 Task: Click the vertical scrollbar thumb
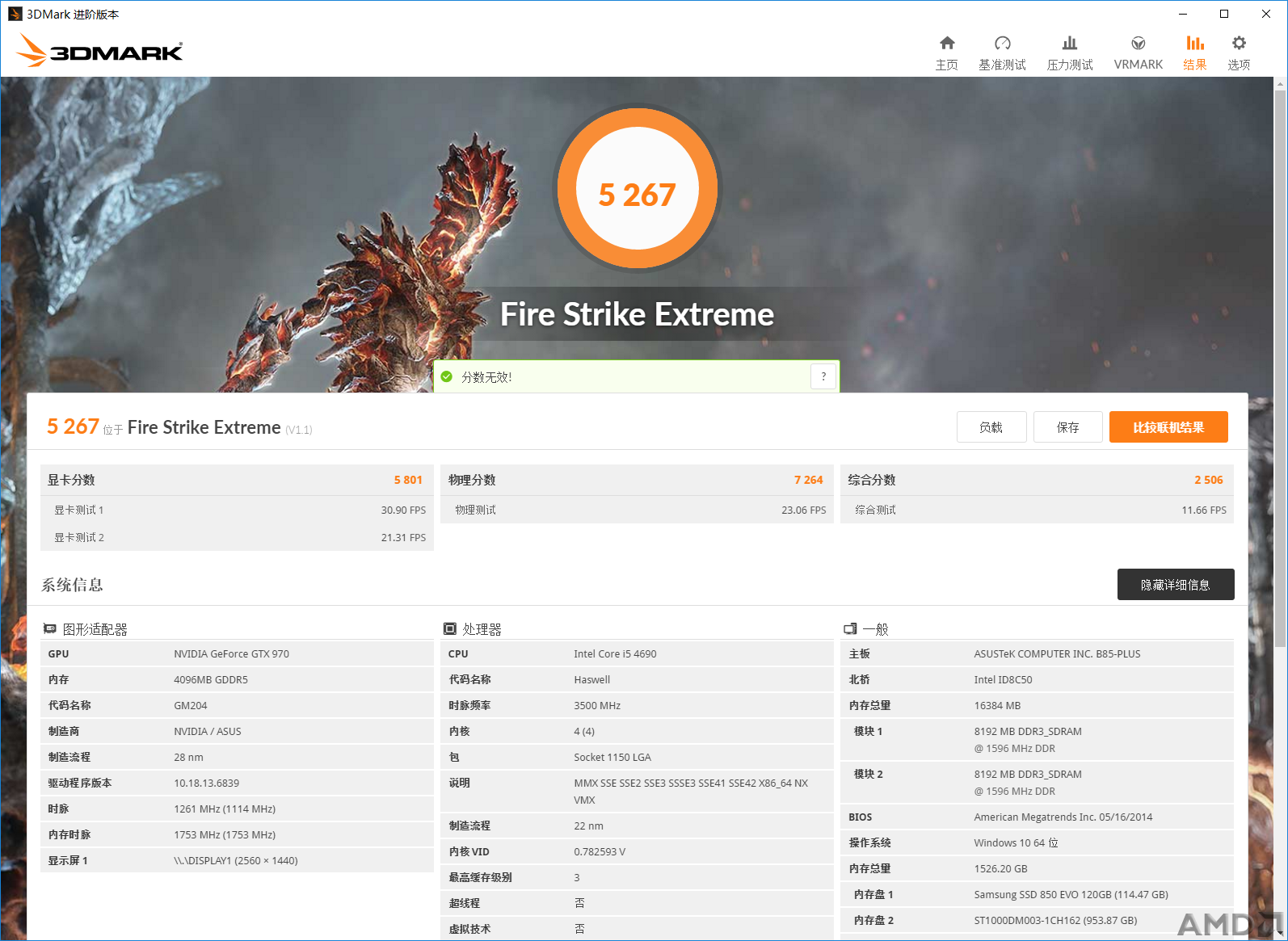click(1280, 368)
